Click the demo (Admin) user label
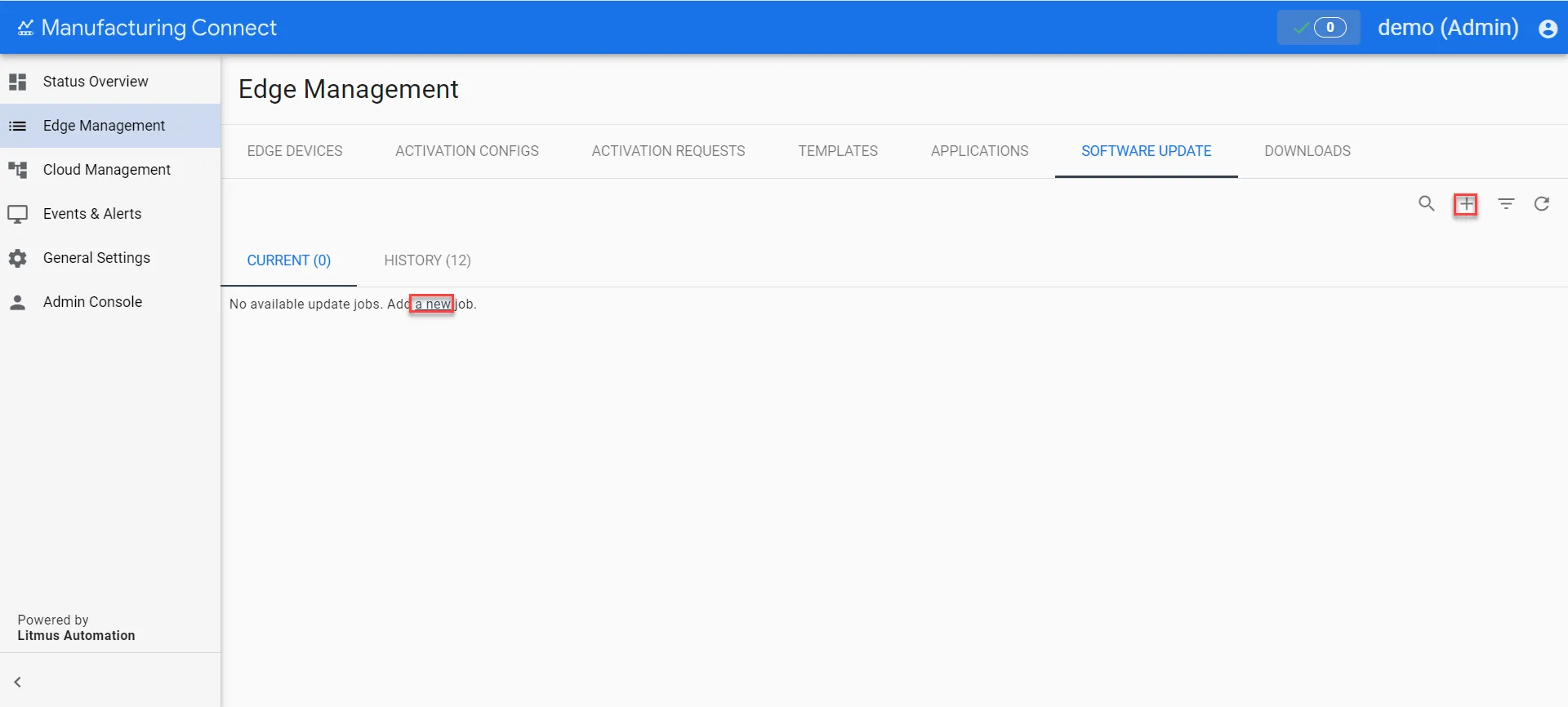The width and height of the screenshot is (1568, 707). [x=1448, y=28]
